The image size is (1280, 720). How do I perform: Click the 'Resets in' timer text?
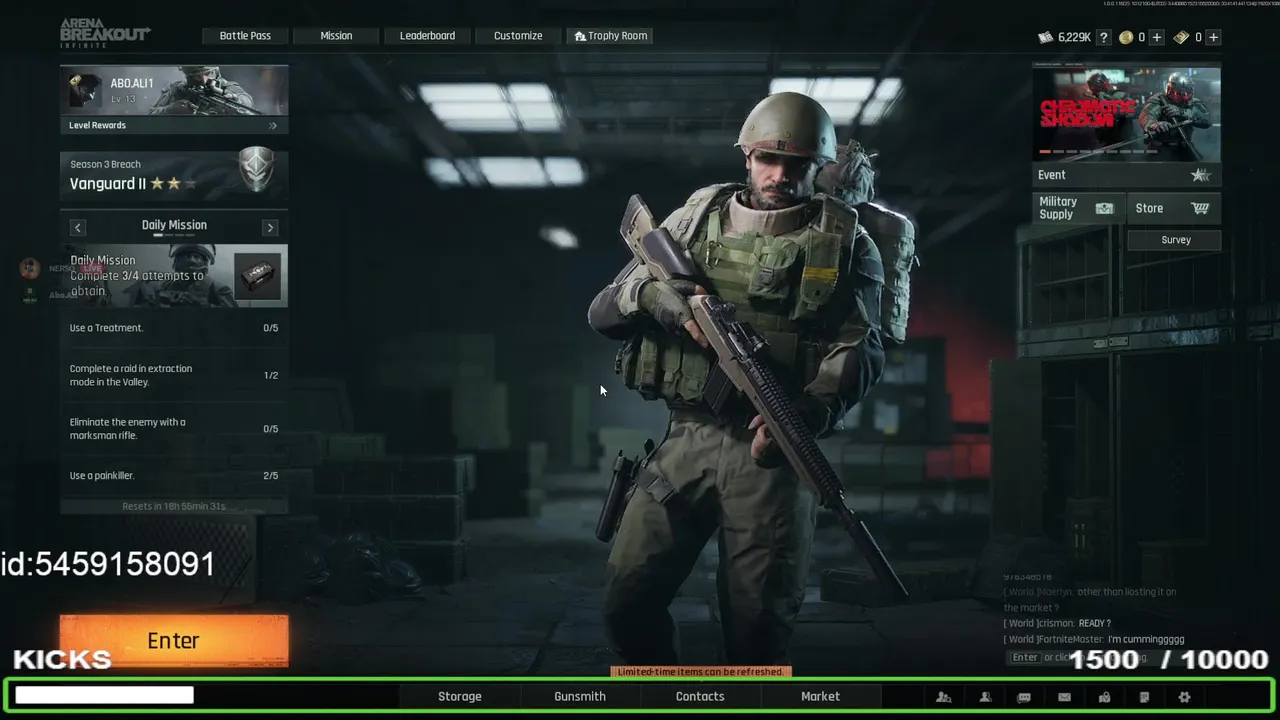click(174, 506)
